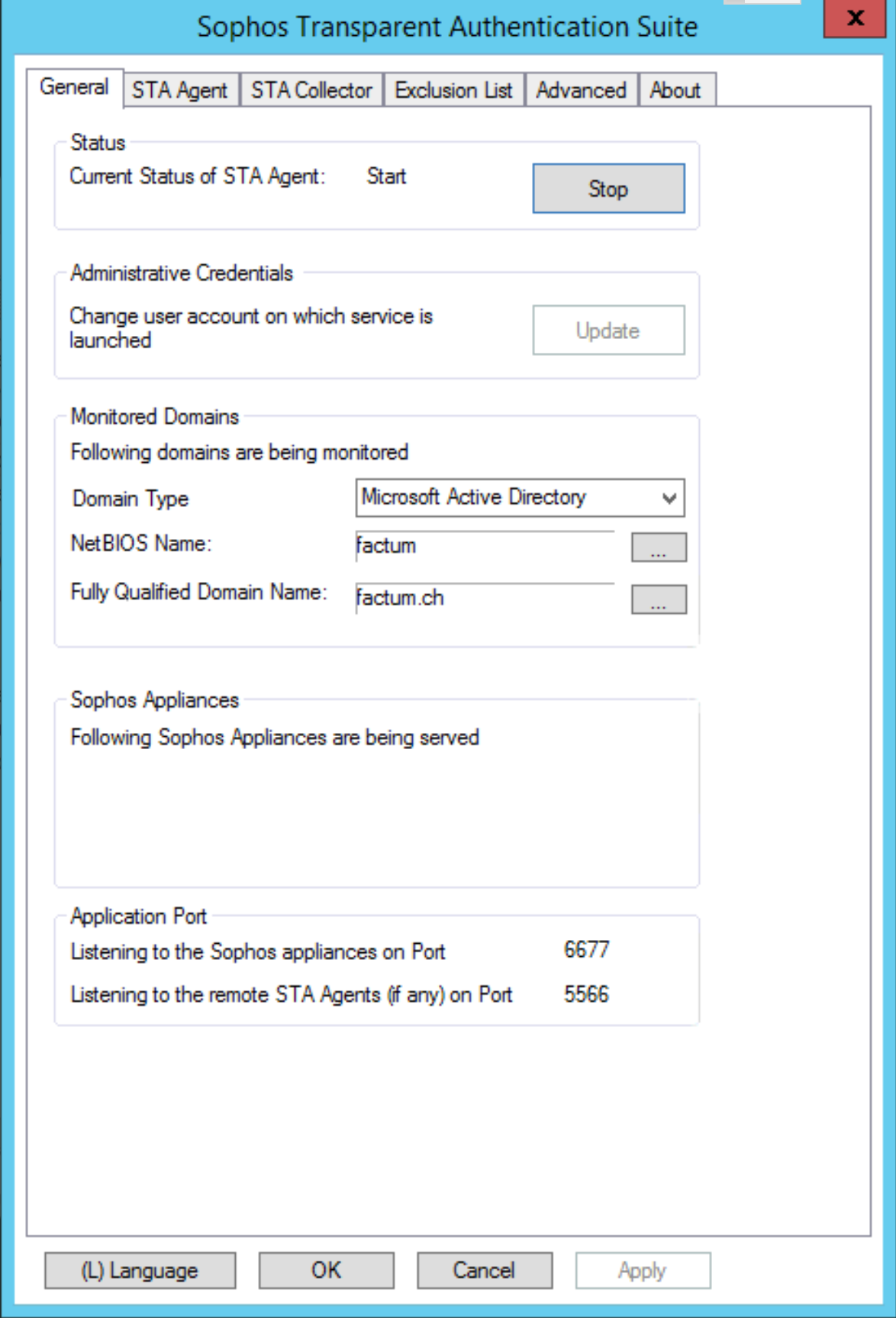This screenshot has width=896, height=1318.
Task: Open the (L) Language button
Action: pos(140,1271)
